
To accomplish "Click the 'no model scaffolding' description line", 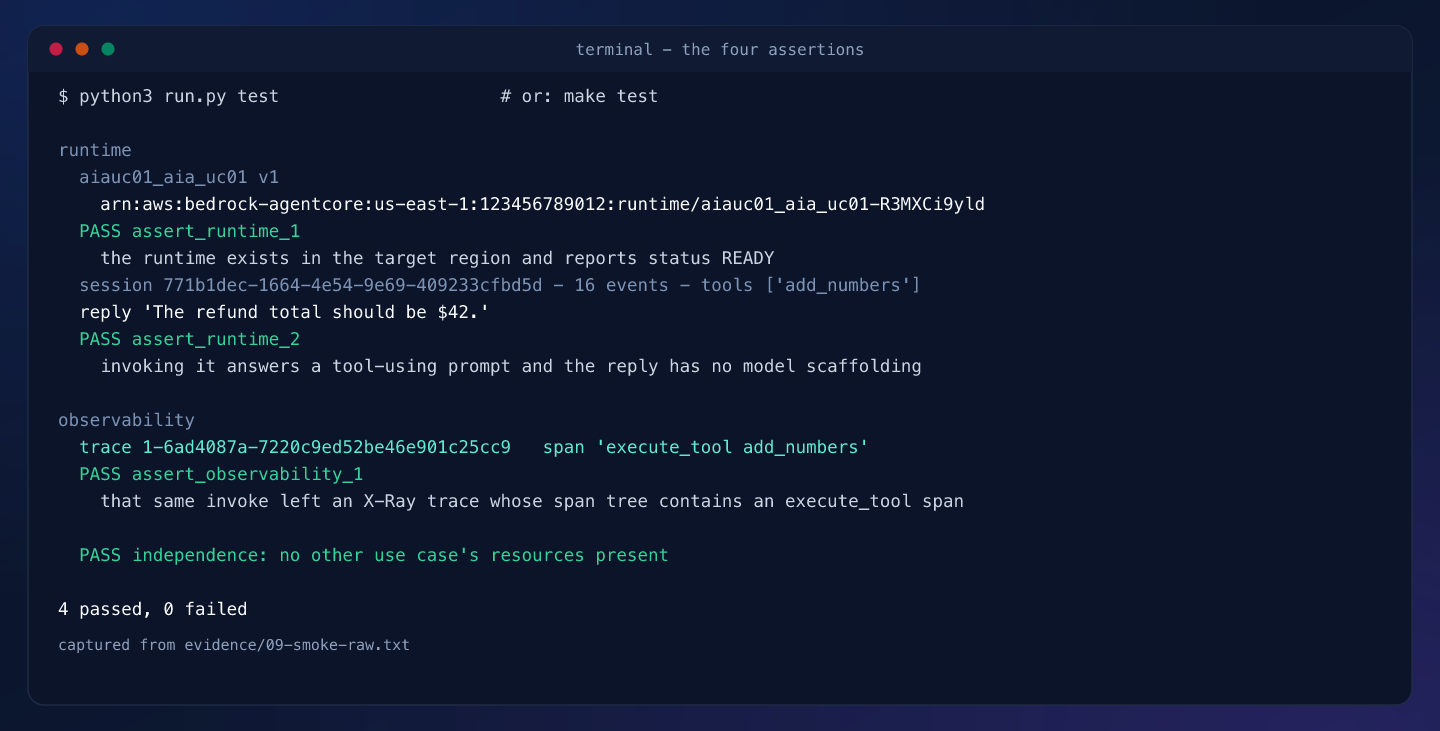I will click(x=511, y=366).
